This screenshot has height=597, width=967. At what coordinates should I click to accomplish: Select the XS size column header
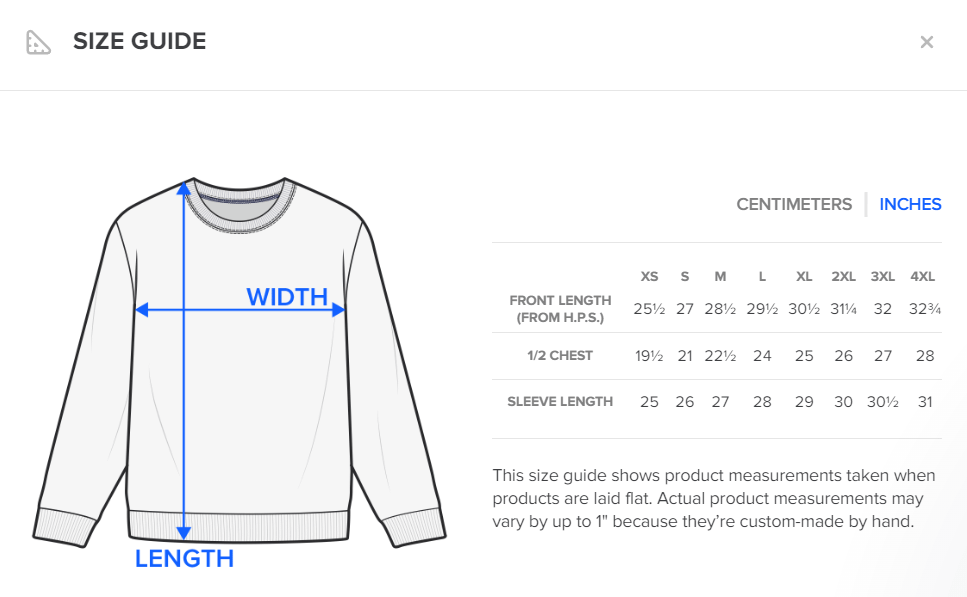coord(650,276)
